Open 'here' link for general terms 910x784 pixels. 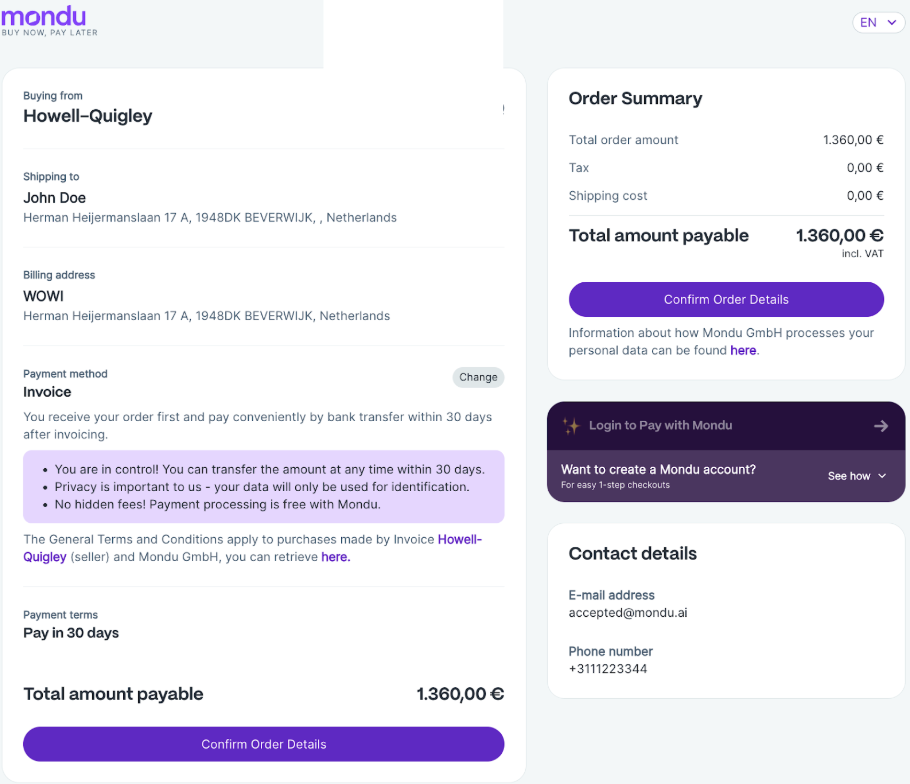[335, 557]
